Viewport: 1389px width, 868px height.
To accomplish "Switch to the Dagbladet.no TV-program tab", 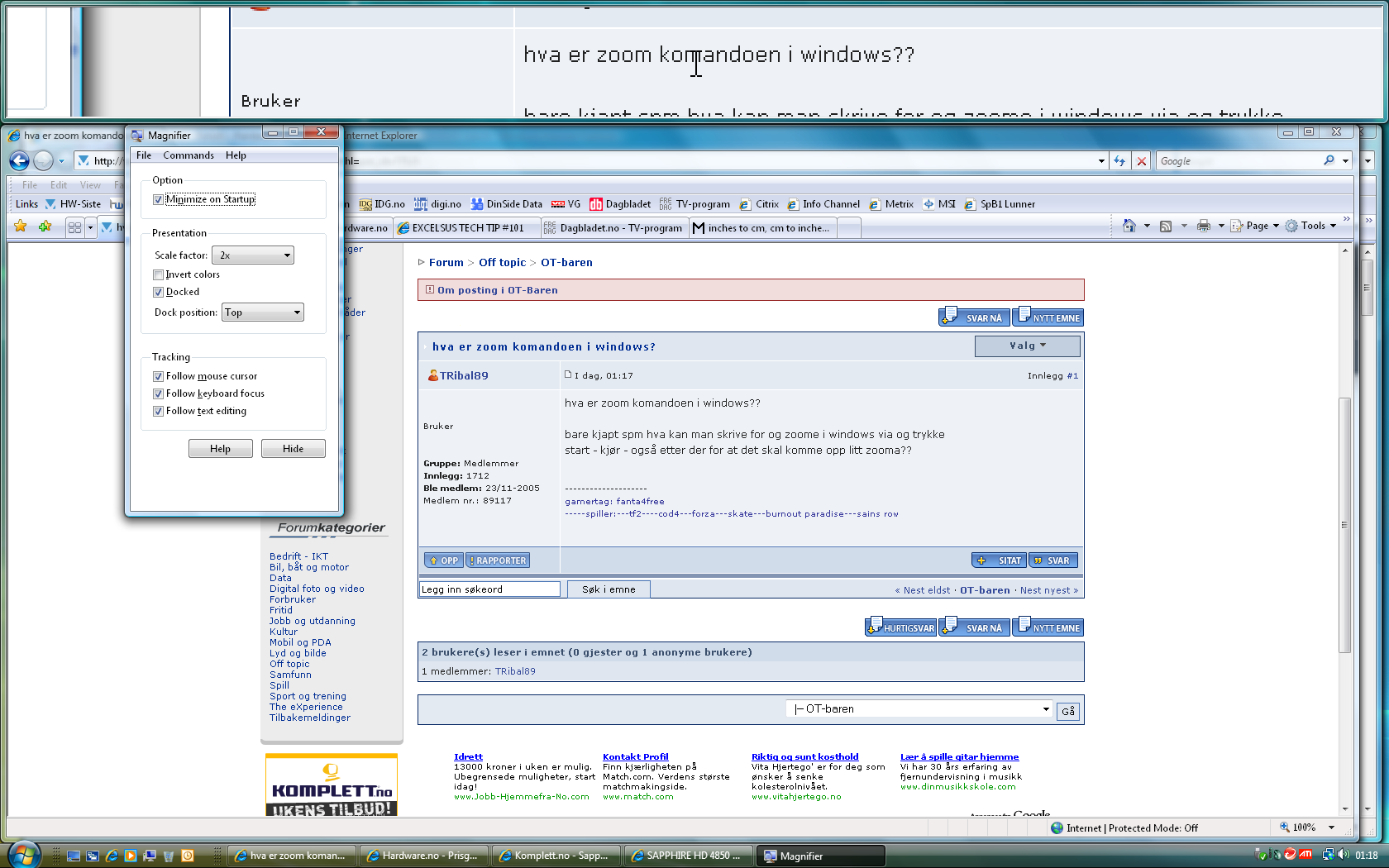I will coord(614,228).
